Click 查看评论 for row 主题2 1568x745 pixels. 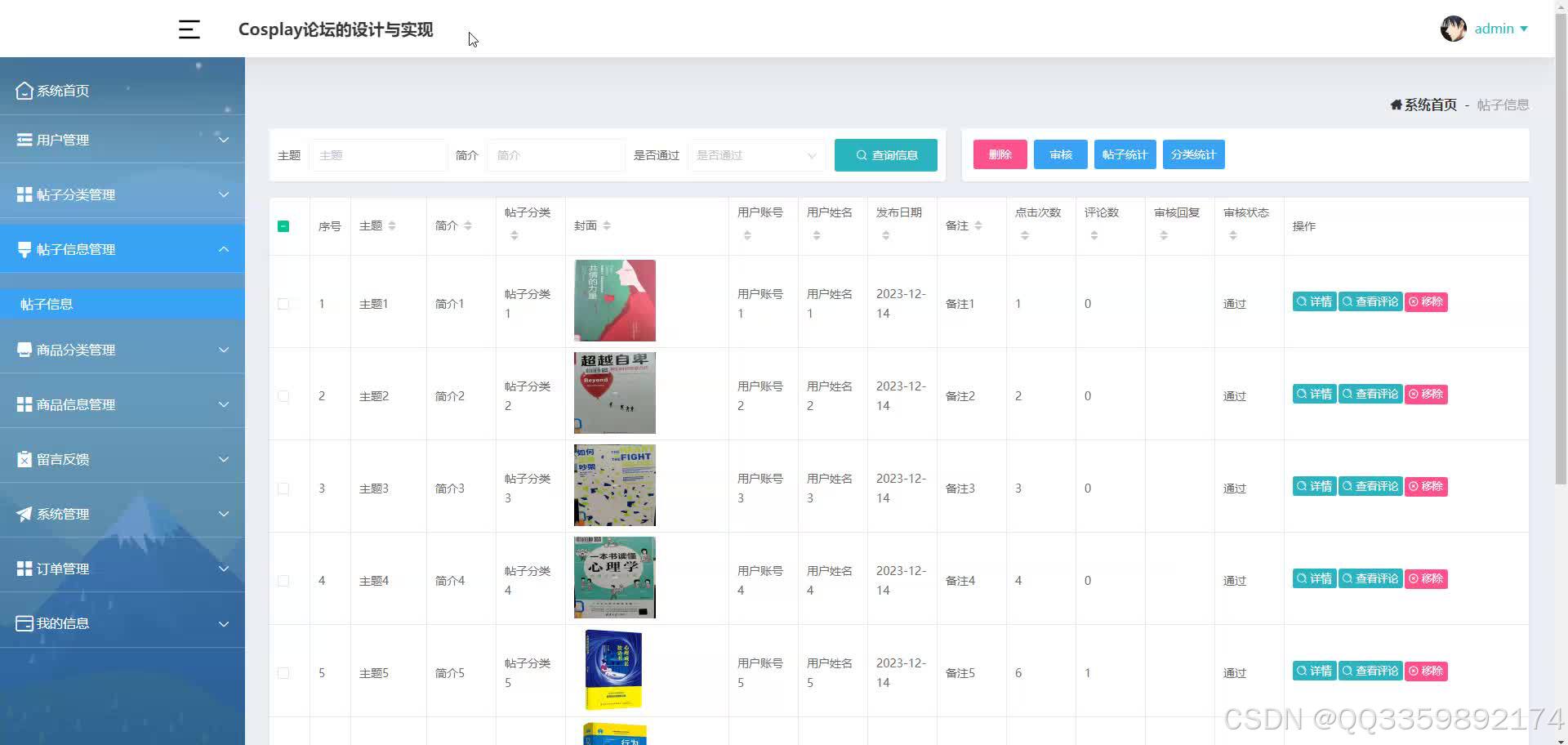tap(1370, 394)
